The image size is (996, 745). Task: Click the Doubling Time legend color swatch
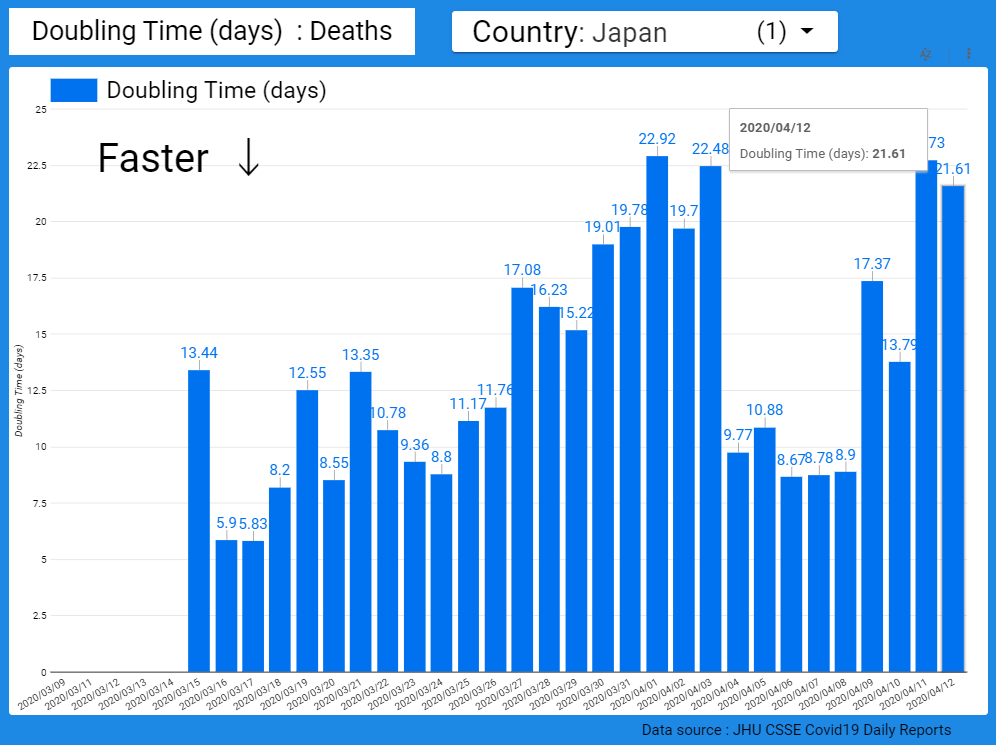[x=72, y=90]
